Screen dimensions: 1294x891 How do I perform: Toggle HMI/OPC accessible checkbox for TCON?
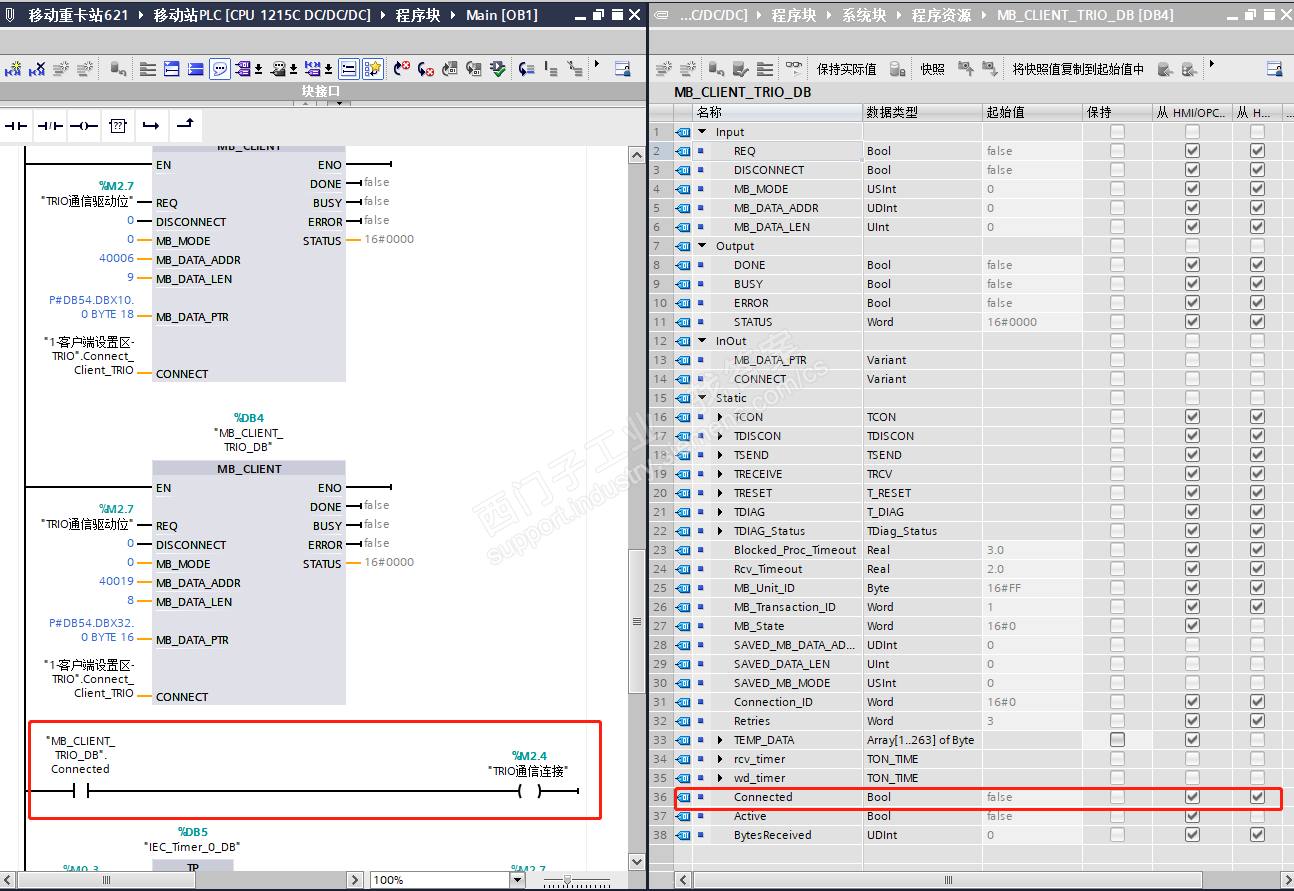point(1192,417)
